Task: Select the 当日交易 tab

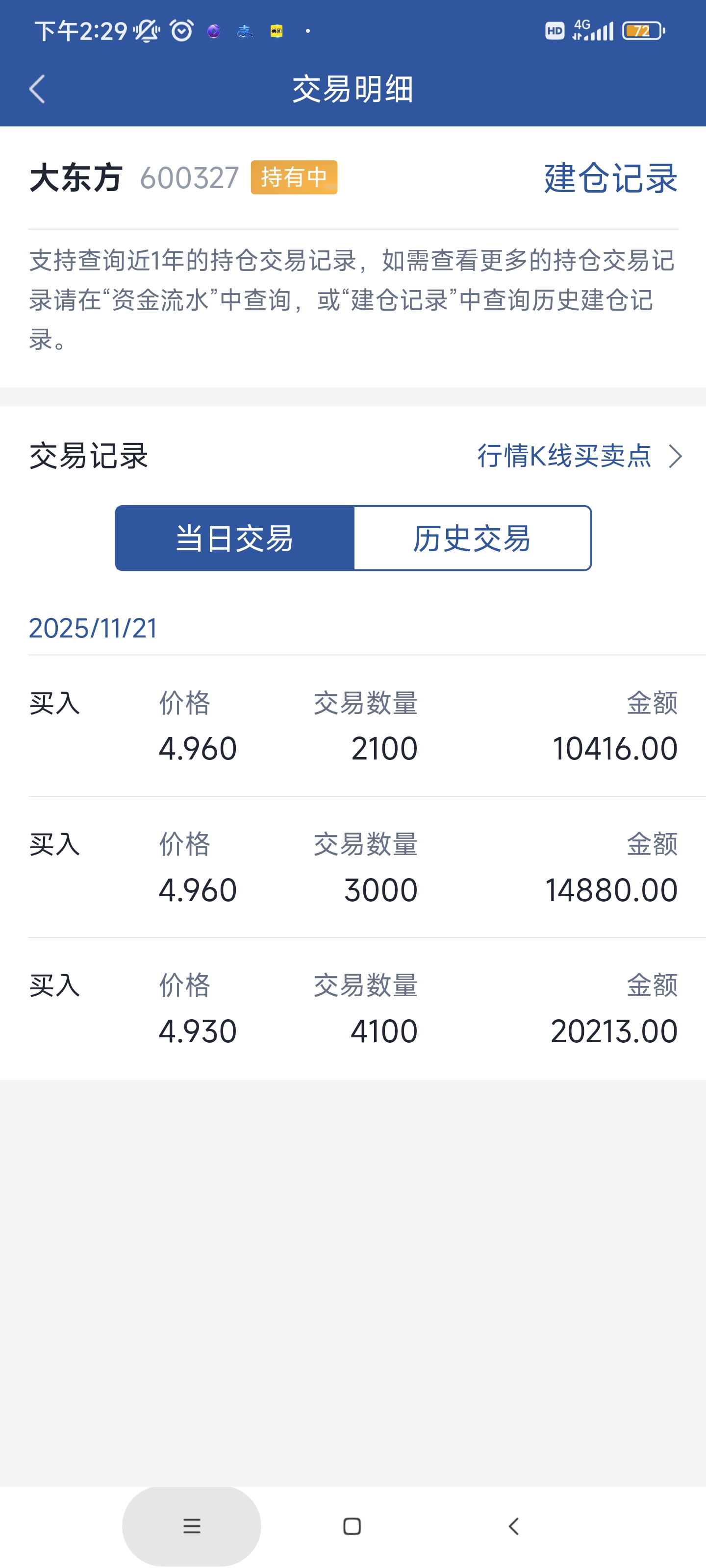Action: [x=235, y=538]
